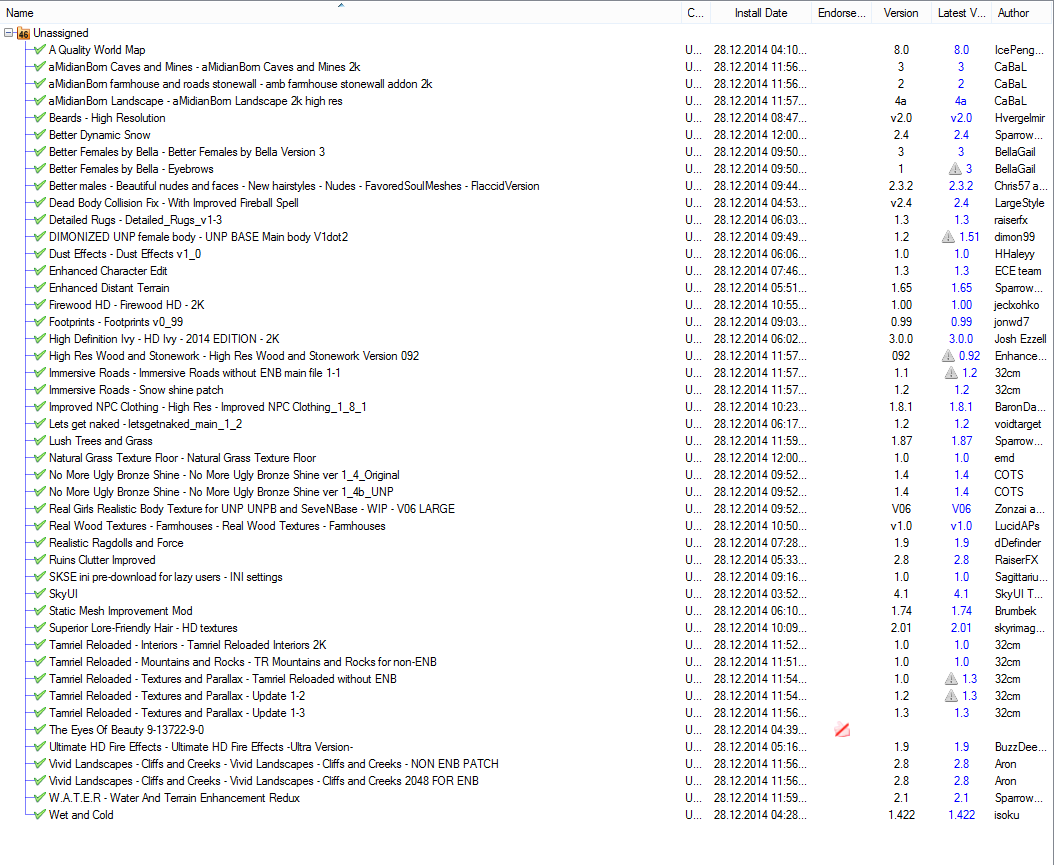Disable the Beards - High Resolution mod checkmark
The height and width of the screenshot is (865, 1054).
coord(40,118)
